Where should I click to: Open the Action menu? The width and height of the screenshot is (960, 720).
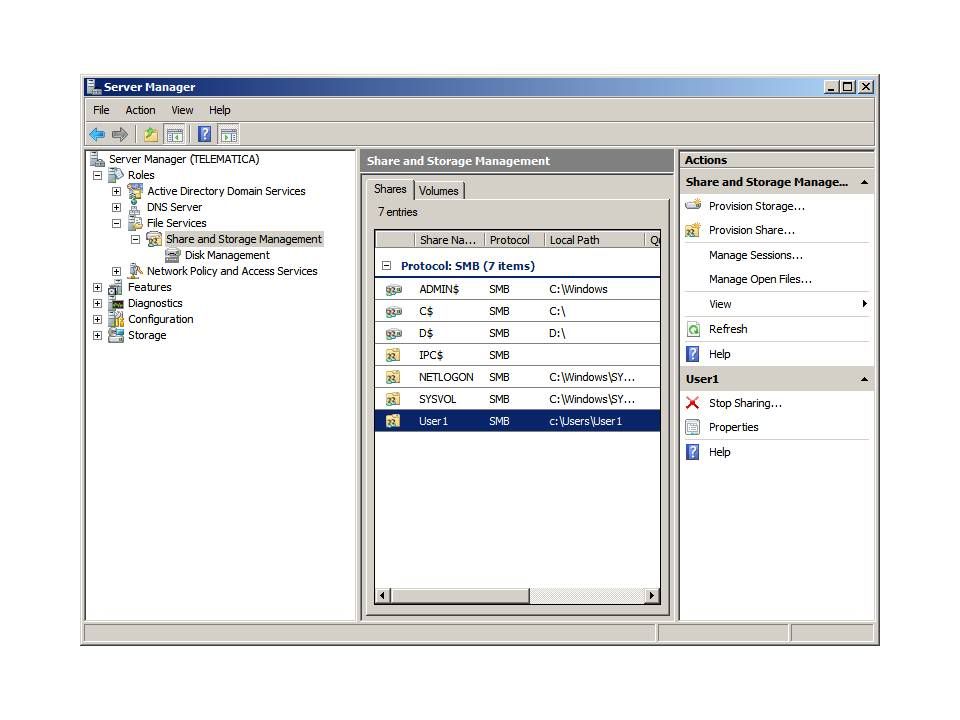[140, 110]
